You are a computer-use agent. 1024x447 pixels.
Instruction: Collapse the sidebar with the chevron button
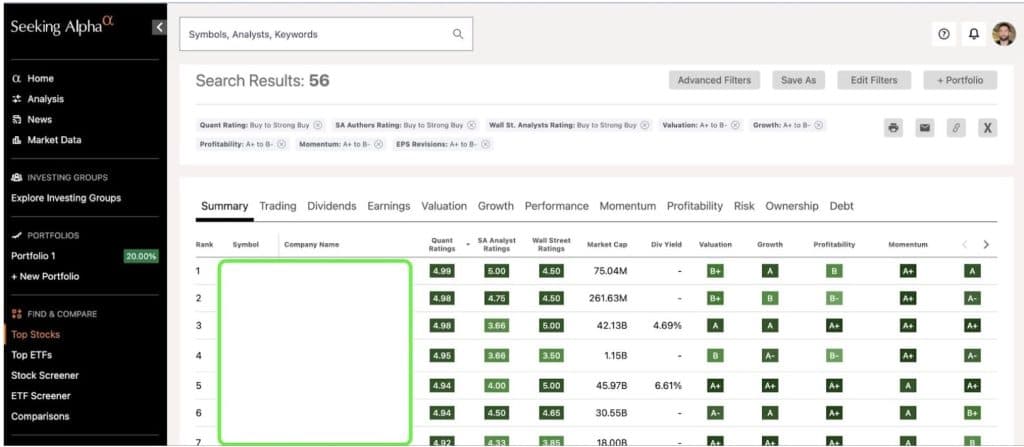point(159,27)
